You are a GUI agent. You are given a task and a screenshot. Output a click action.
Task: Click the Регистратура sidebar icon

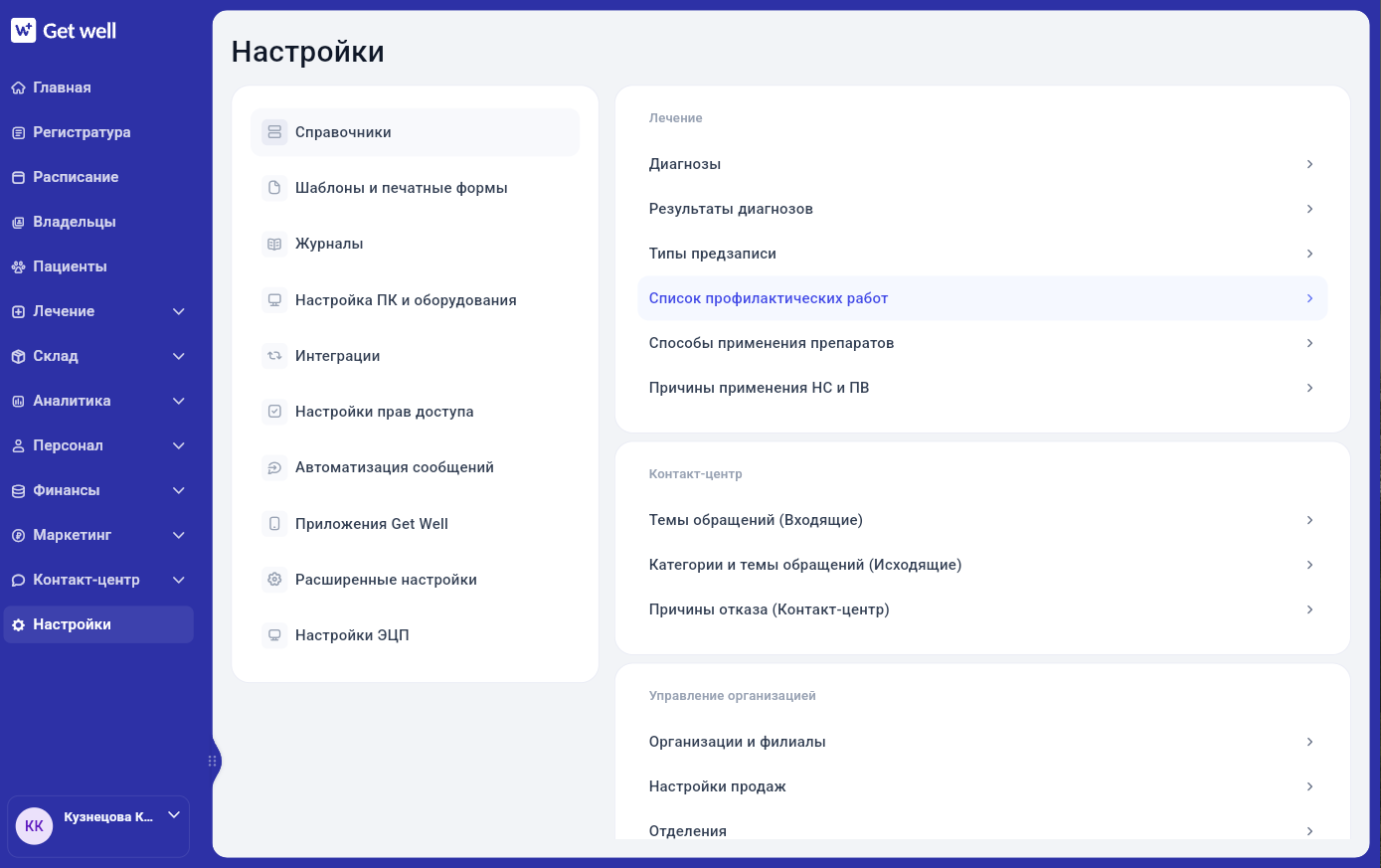tap(18, 132)
